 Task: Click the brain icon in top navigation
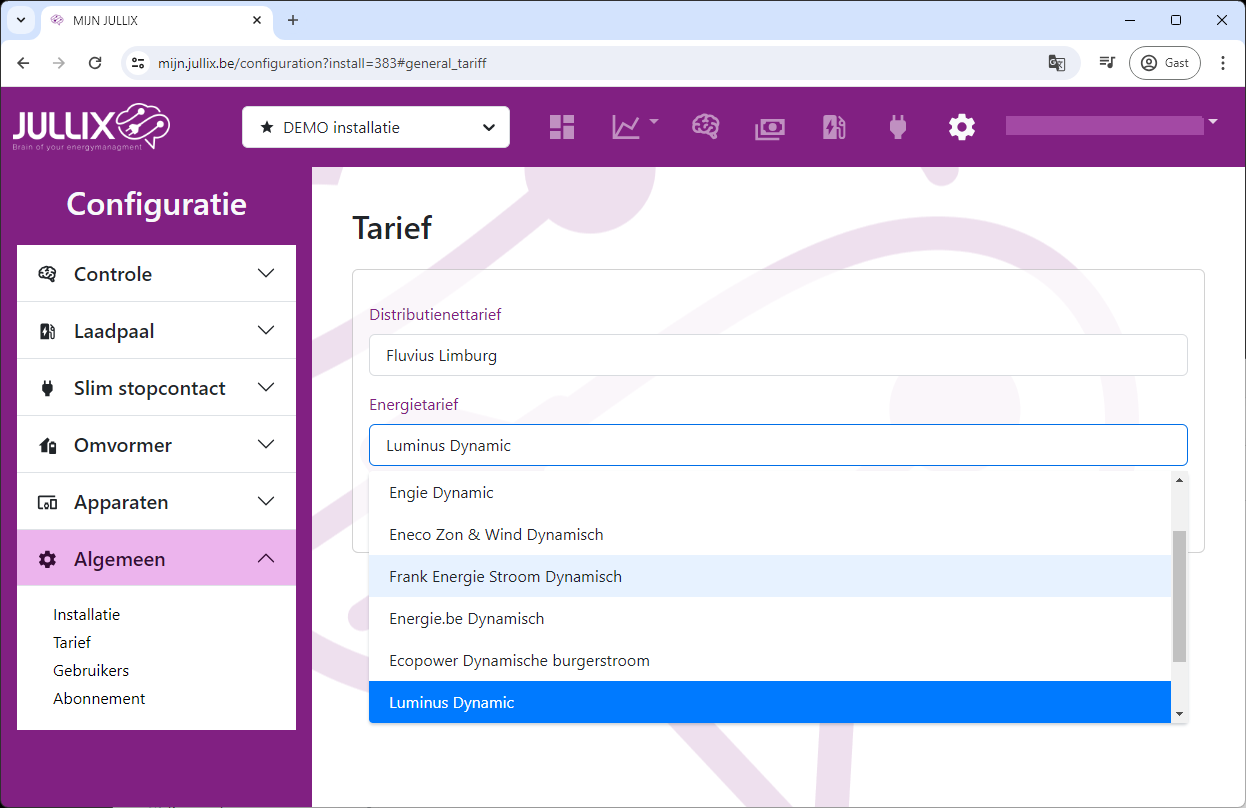pos(706,127)
